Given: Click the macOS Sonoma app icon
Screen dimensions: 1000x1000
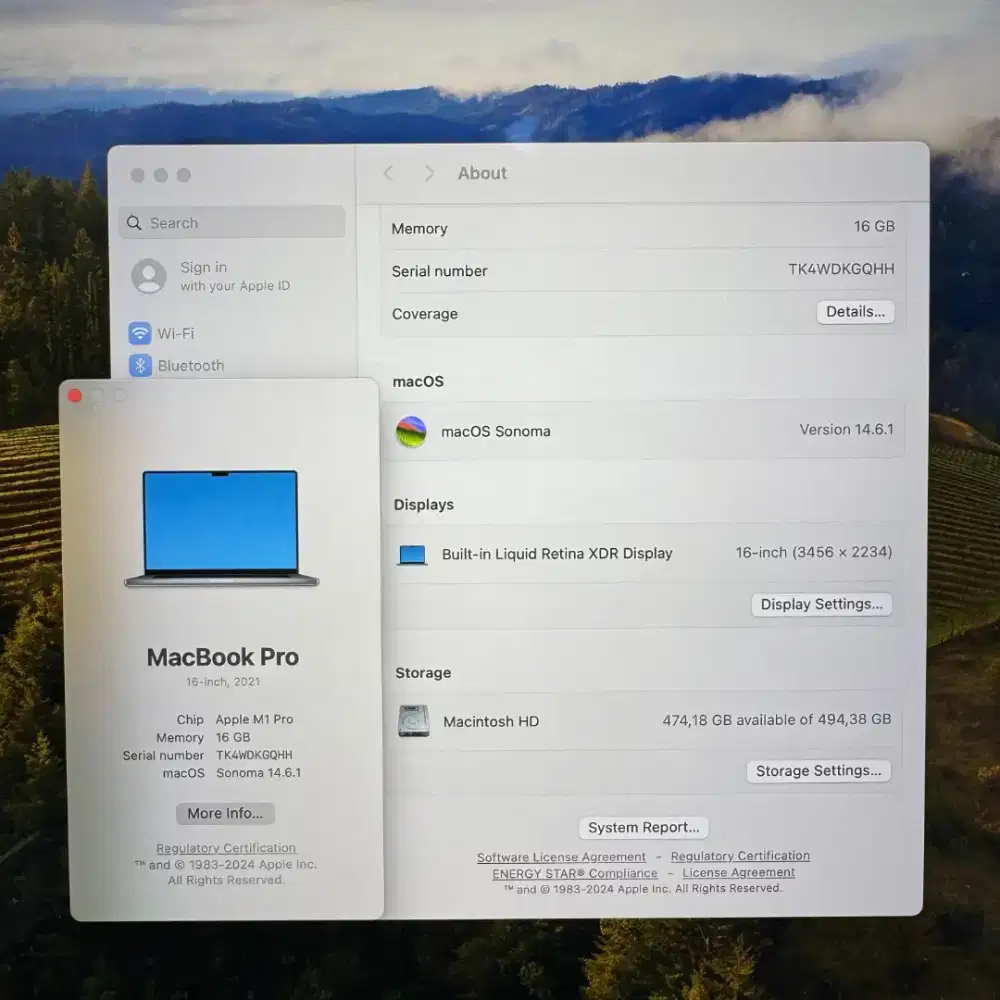Looking at the screenshot, I should tap(412, 431).
